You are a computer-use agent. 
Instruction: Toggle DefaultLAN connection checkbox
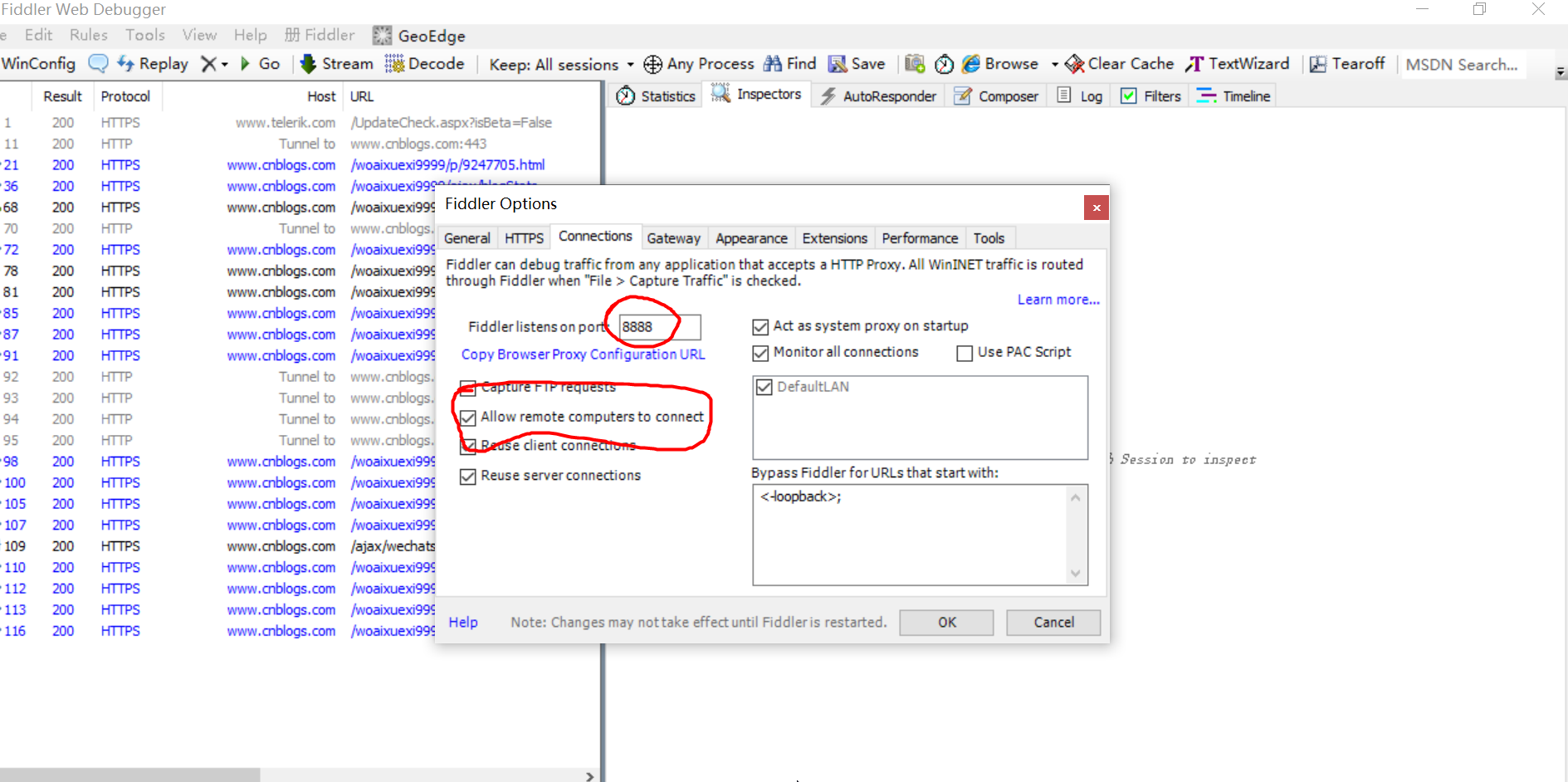tap(764, 387)
